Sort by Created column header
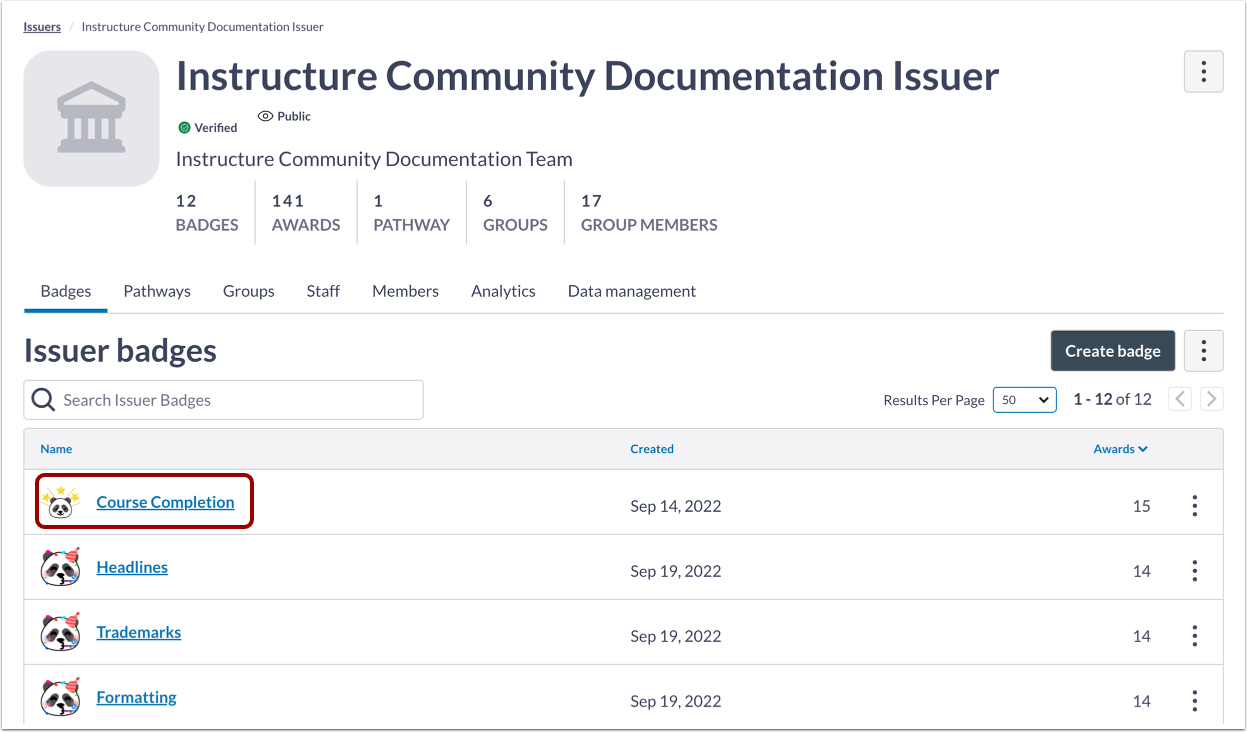The image size is (1247, 732). (x=652, y=449)
